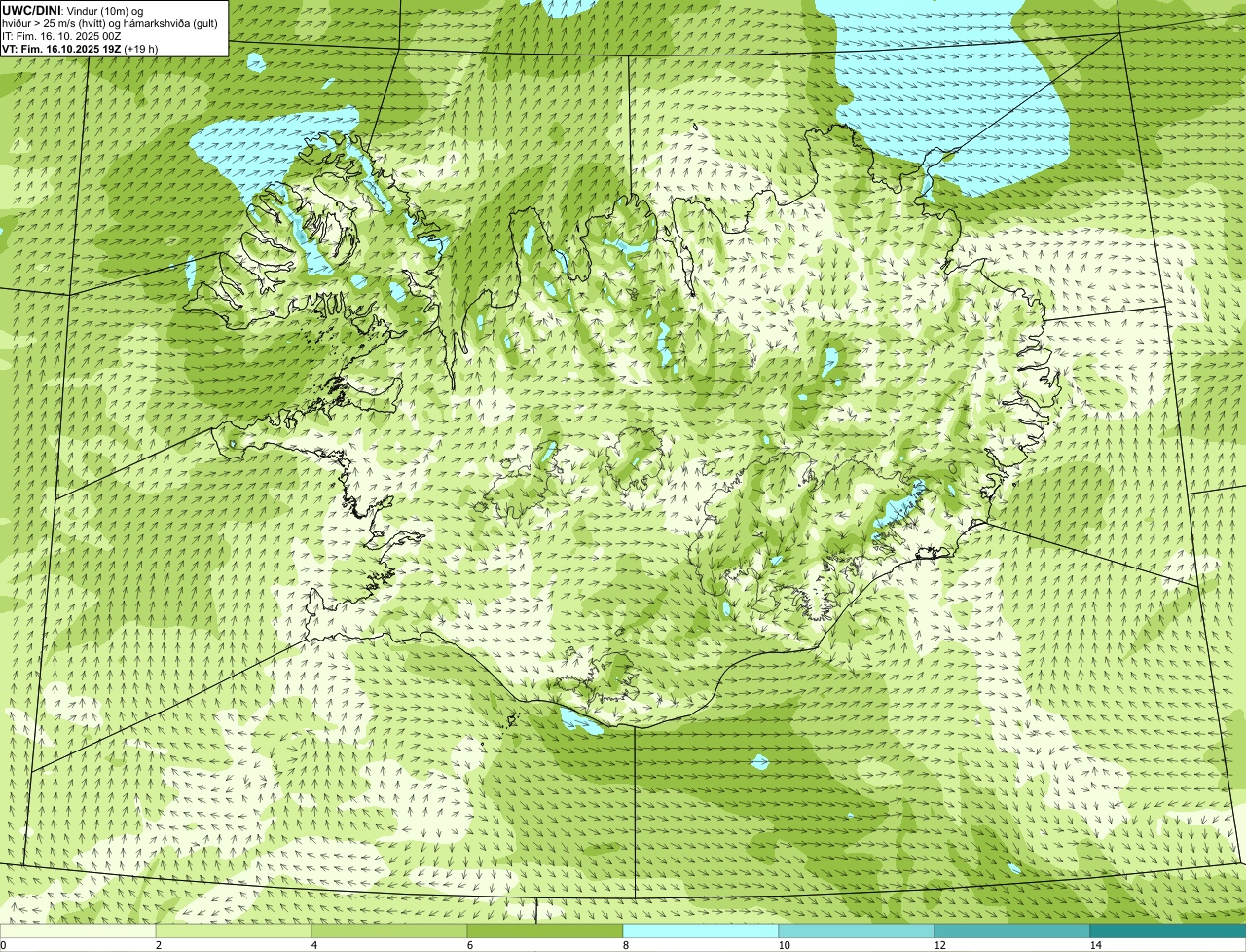
Task: Select the 0–2 m/s pale cream scale swatch
Action: click(x=78, y=931)
